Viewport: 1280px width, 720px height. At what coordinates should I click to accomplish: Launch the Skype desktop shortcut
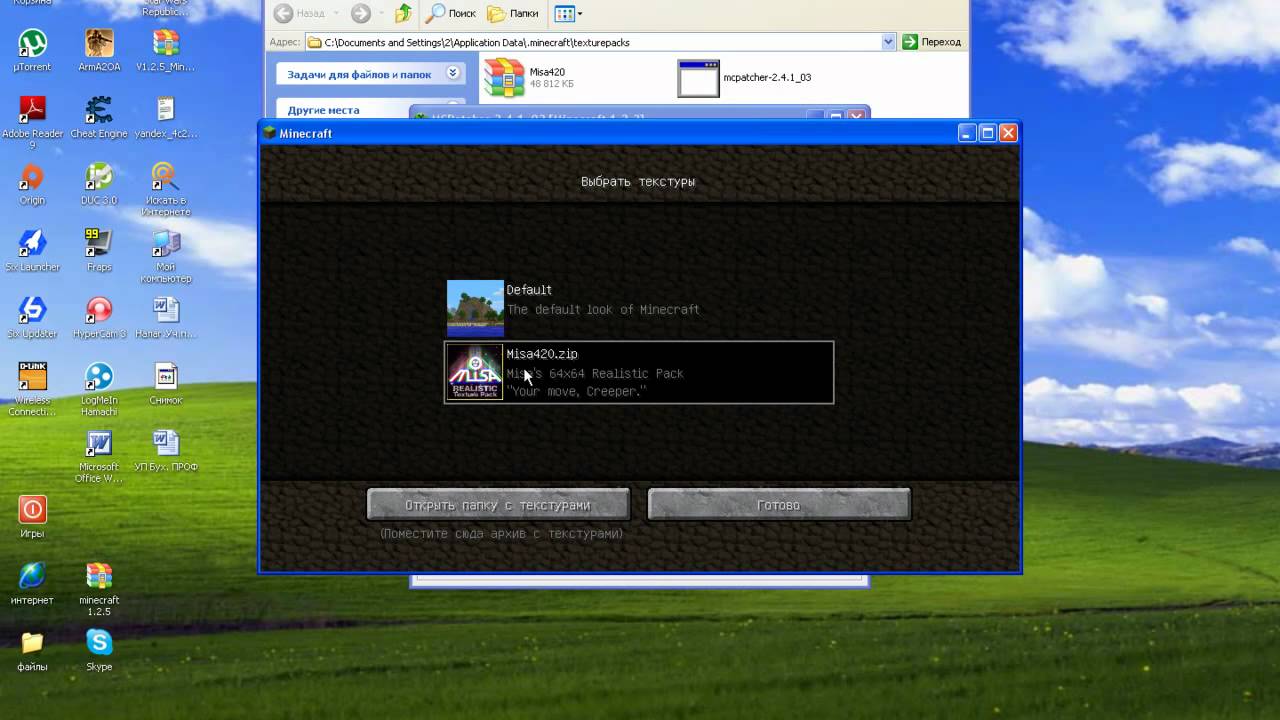click(99, 651)
